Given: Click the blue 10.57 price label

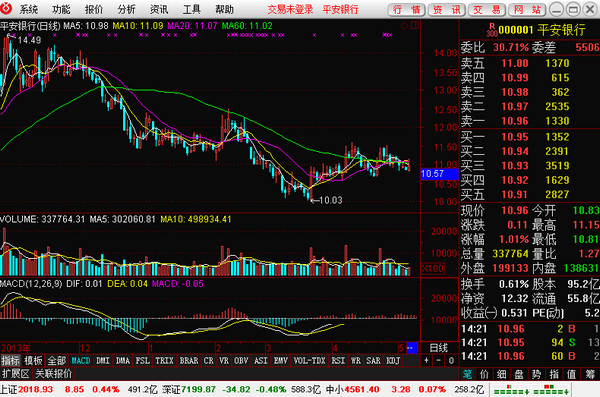Looking at the screenshot, I should click(439, 174).
